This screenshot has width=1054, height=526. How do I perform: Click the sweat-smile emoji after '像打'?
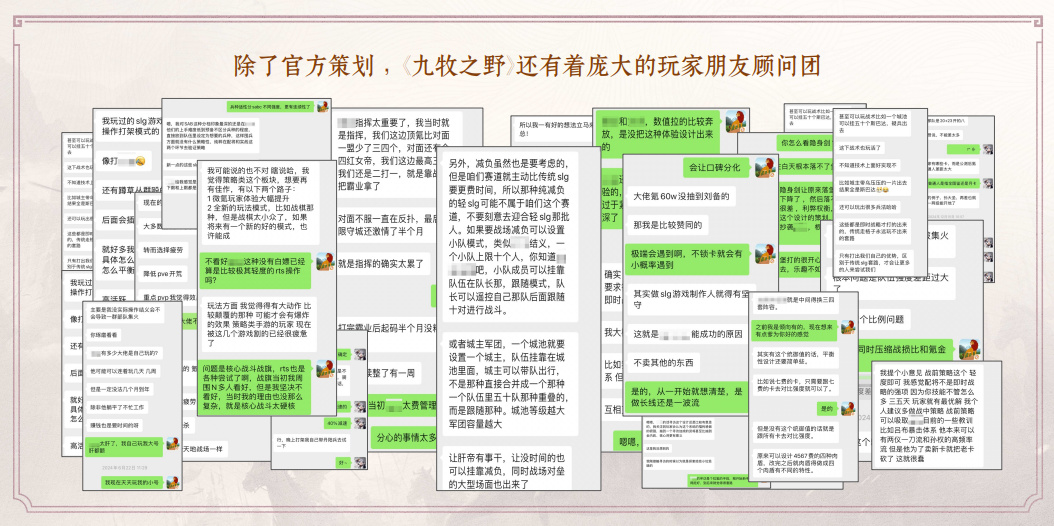140,161
